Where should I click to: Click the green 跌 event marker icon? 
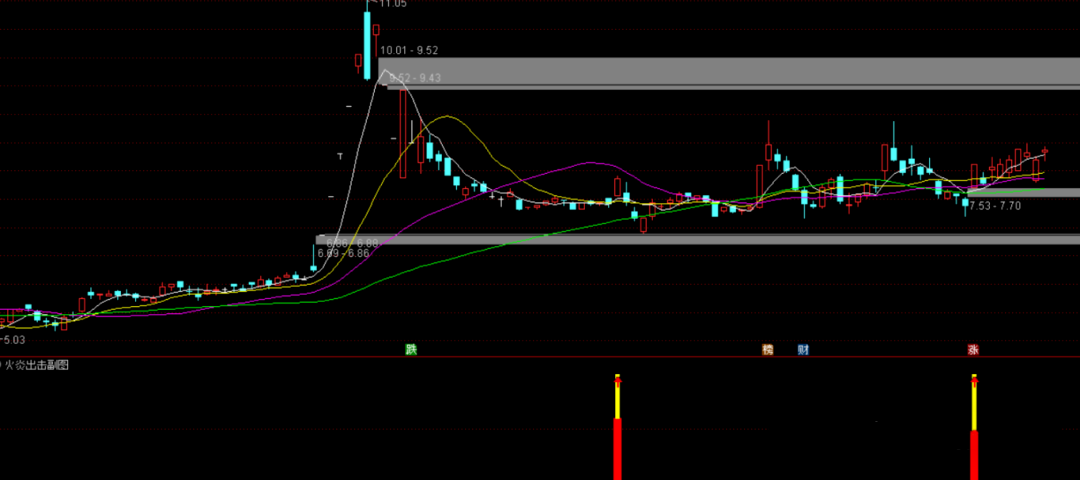tap(411, 350)
